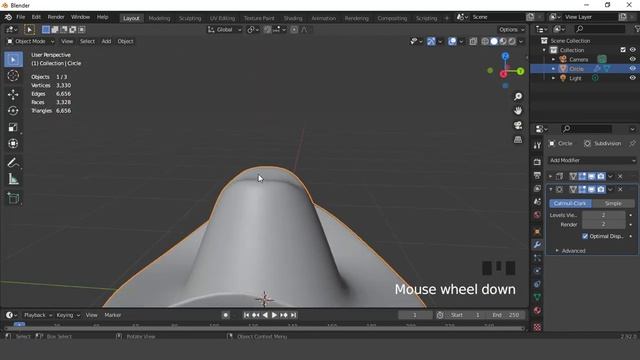Screen dimensions: 640x360
Task: Select the Measure tool
Action: 13,179
